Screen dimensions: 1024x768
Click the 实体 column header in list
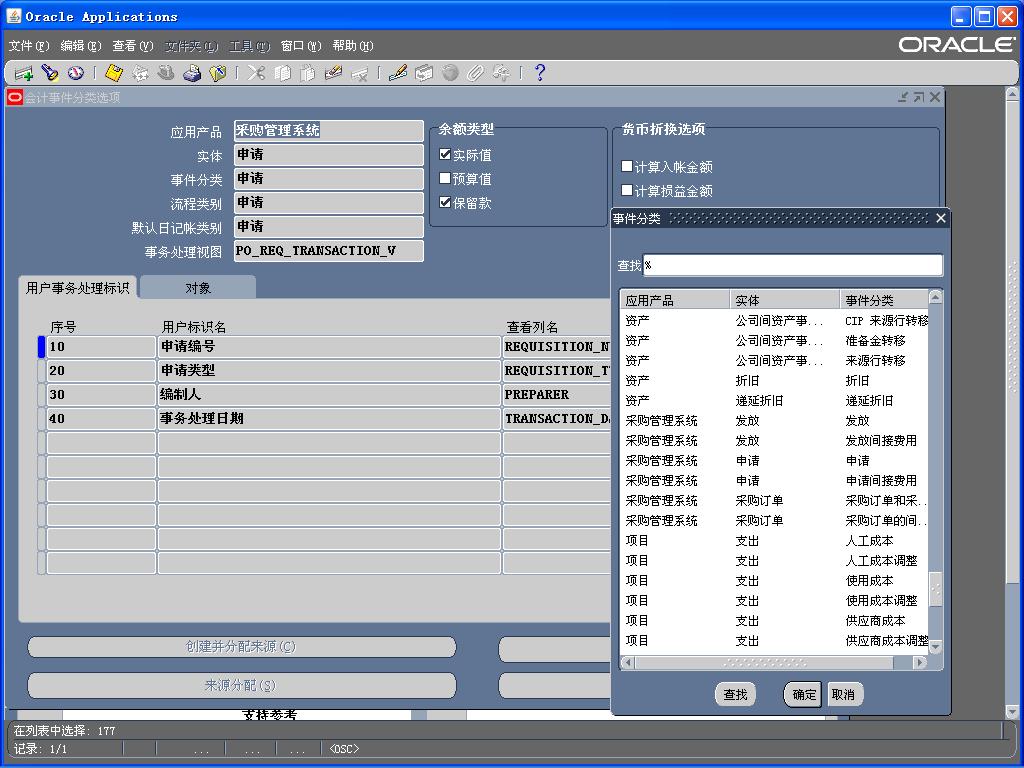click(x=784, y=300)
